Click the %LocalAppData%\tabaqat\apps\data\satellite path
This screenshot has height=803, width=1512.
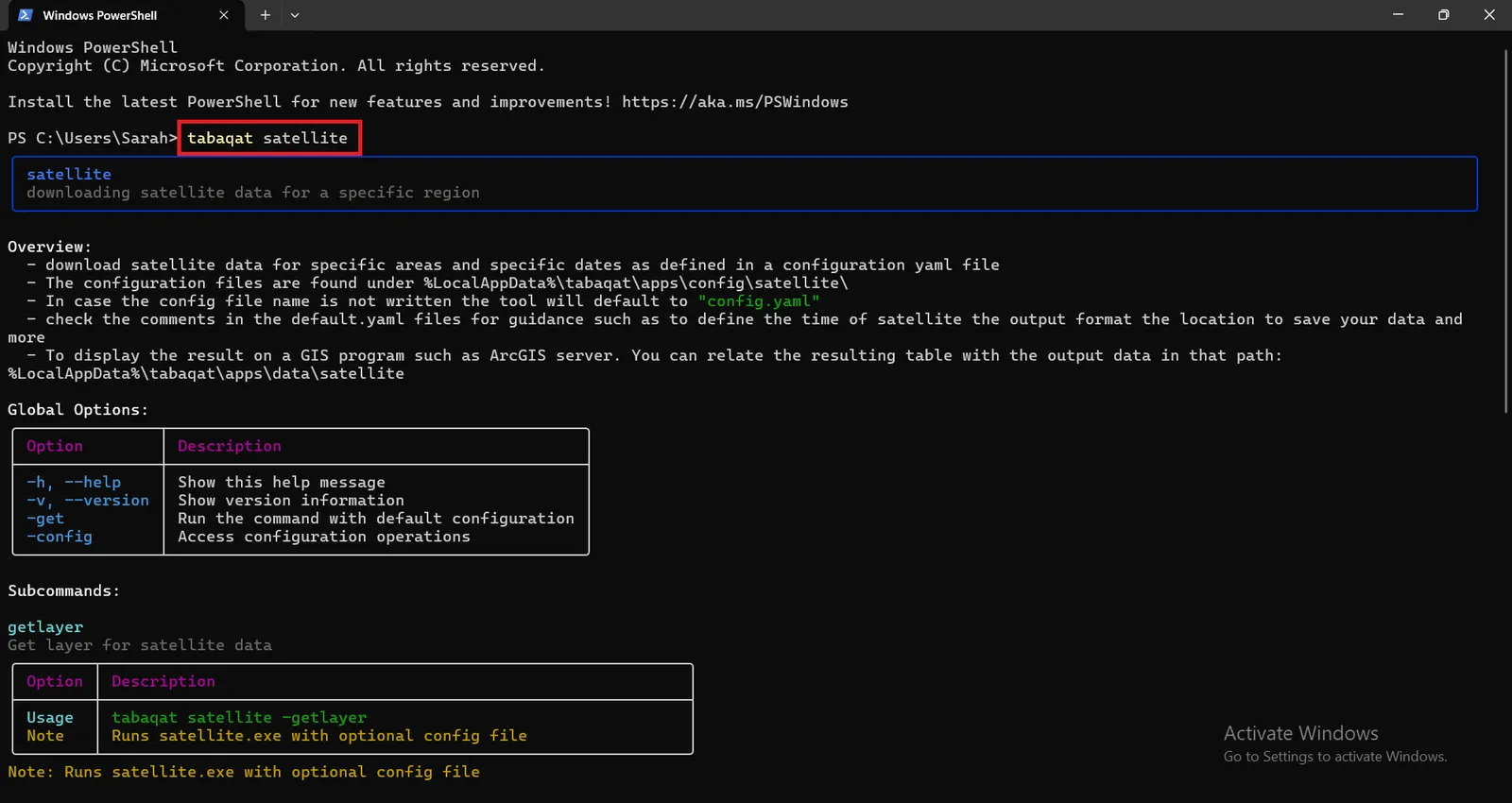click(206, 374)
